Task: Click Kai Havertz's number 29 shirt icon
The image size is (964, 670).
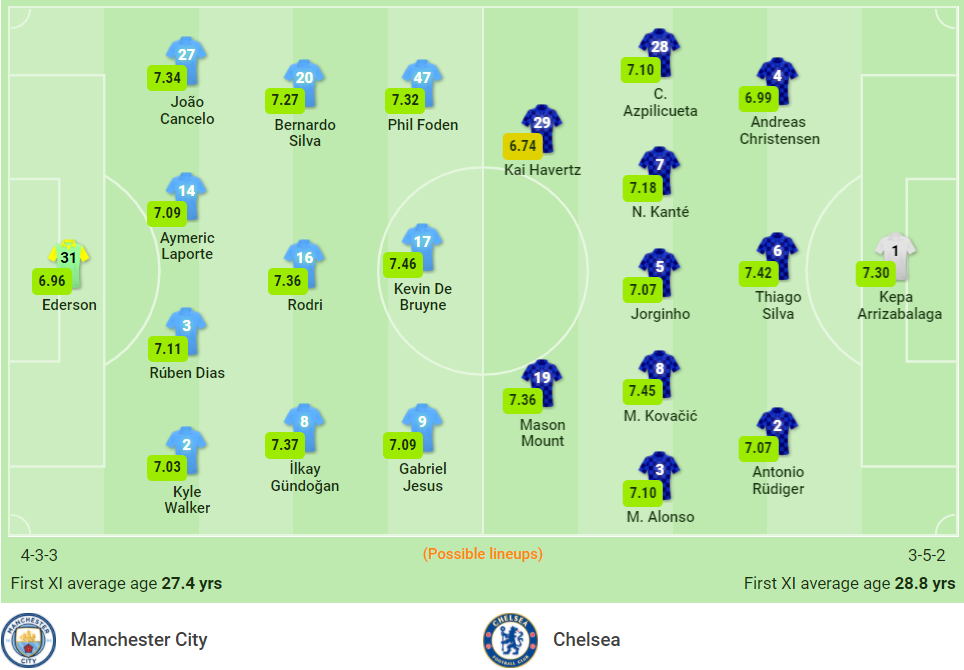Action: 542,128
